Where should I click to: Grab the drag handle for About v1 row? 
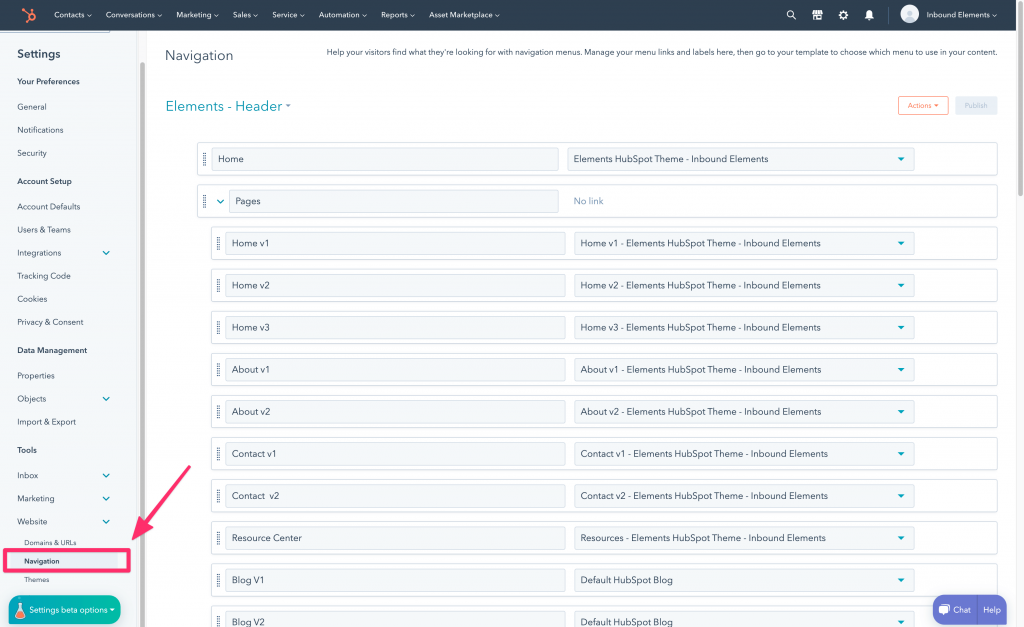(x=218, y=370)
